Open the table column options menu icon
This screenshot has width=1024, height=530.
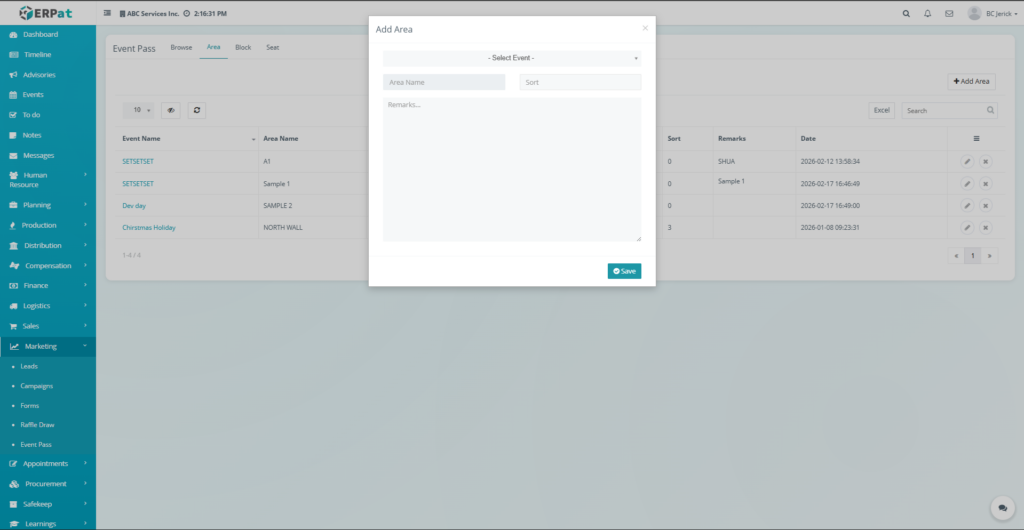(976, 138)
